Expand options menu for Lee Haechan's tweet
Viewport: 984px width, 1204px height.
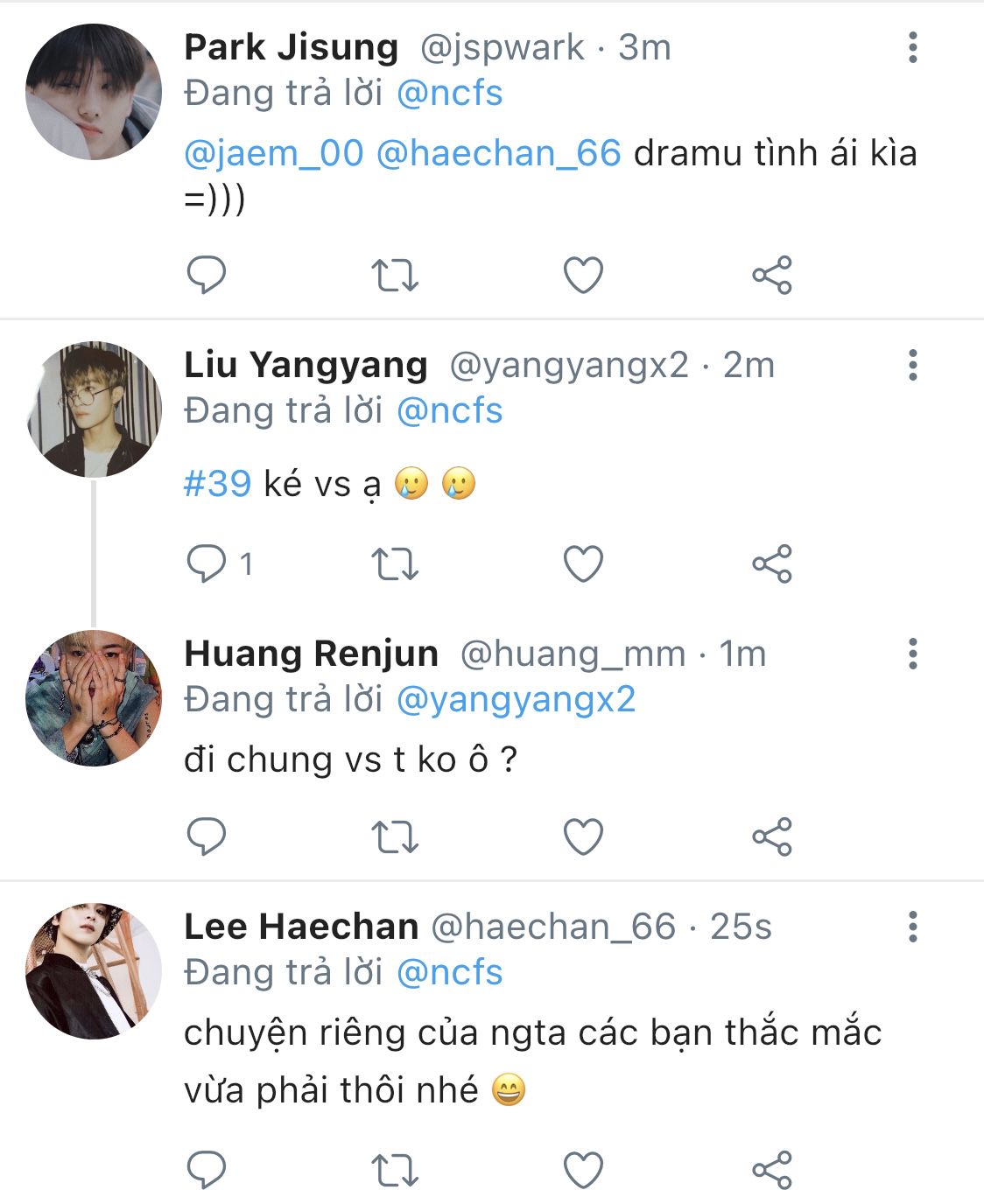[912, 927]
